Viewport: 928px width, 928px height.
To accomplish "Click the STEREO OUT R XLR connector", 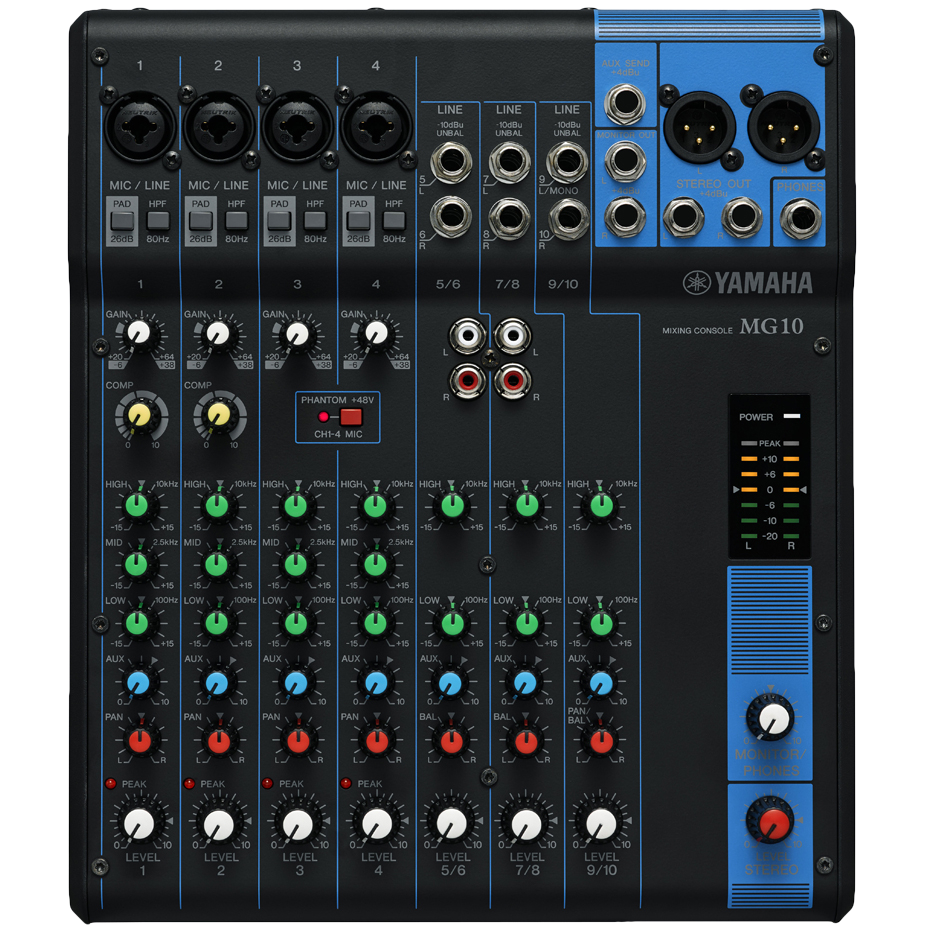I will (784, 127).
